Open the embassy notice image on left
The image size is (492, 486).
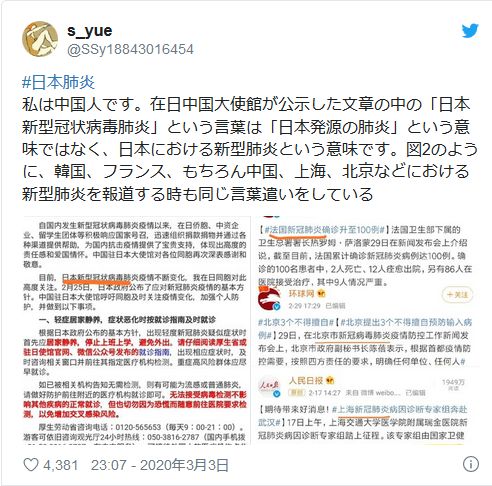point(136,330)
